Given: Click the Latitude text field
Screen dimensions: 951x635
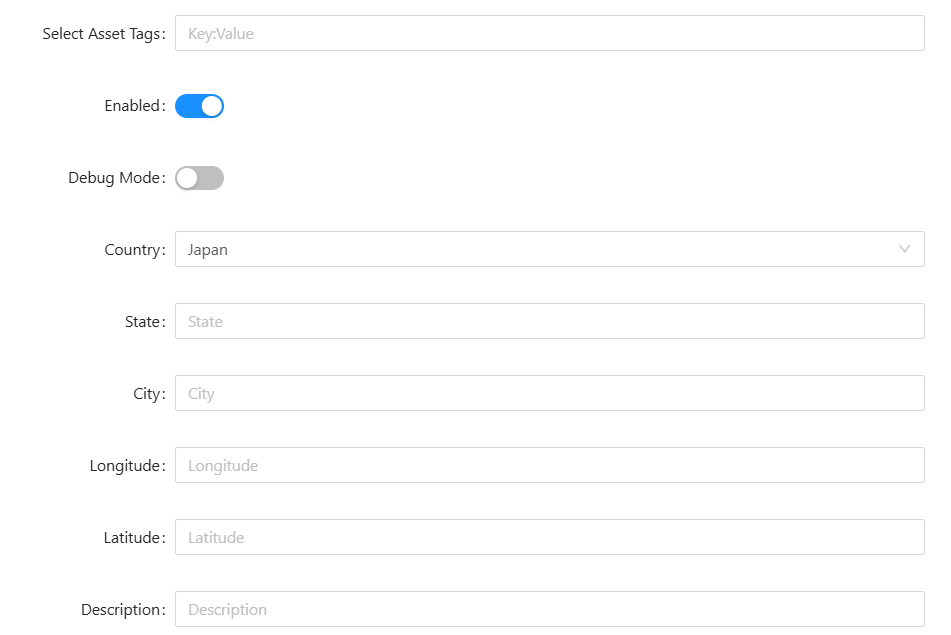Looking at the screenshot, I should point(549,538).
